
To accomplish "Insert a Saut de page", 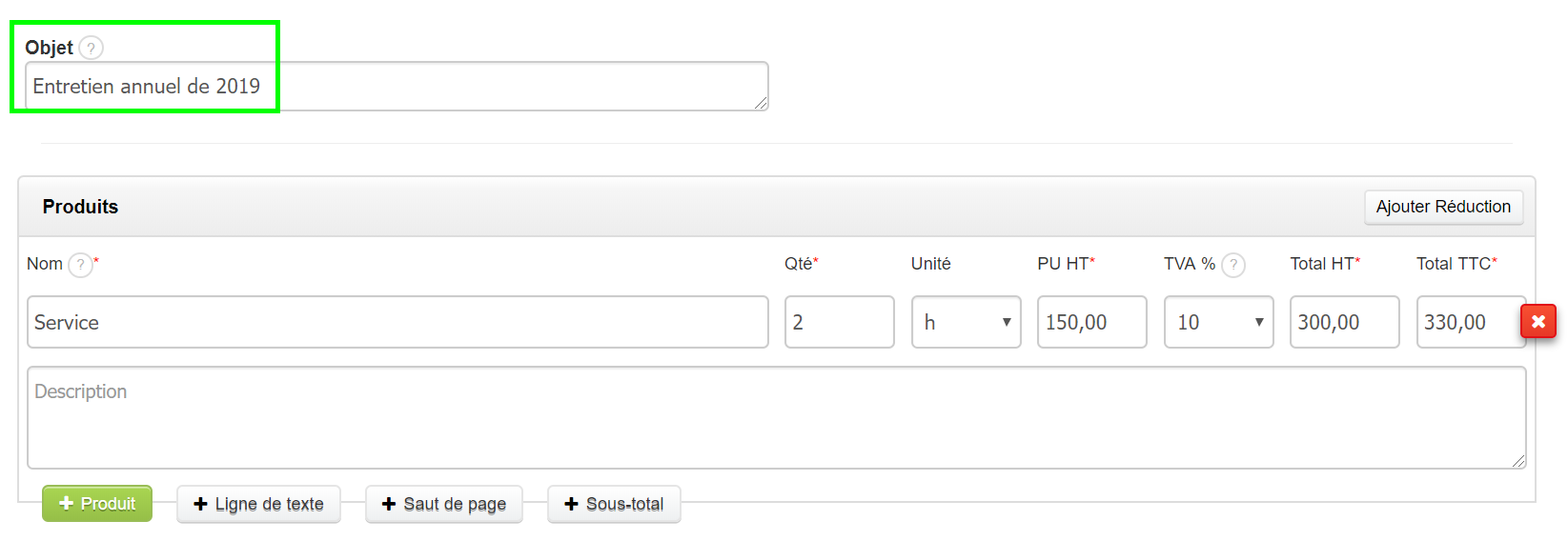I will coord(444,504).
